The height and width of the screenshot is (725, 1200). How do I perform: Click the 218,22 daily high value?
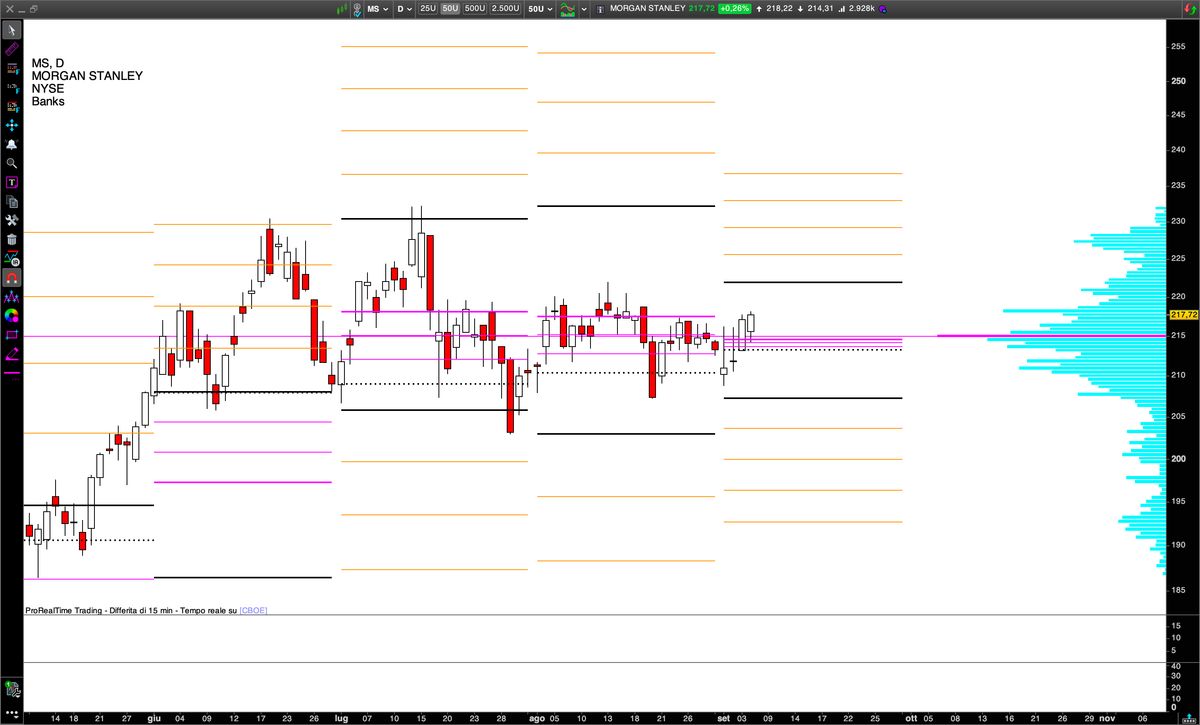780,8
